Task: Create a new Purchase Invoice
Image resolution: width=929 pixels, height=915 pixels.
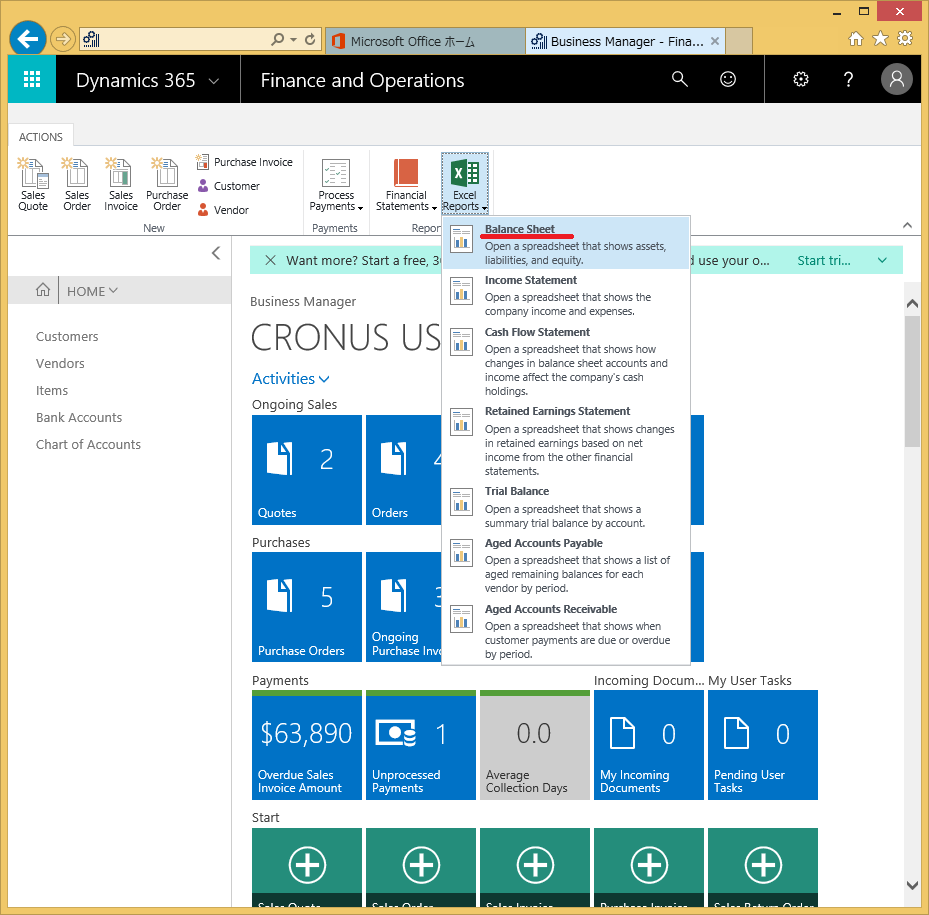Action: click(244, 162)
